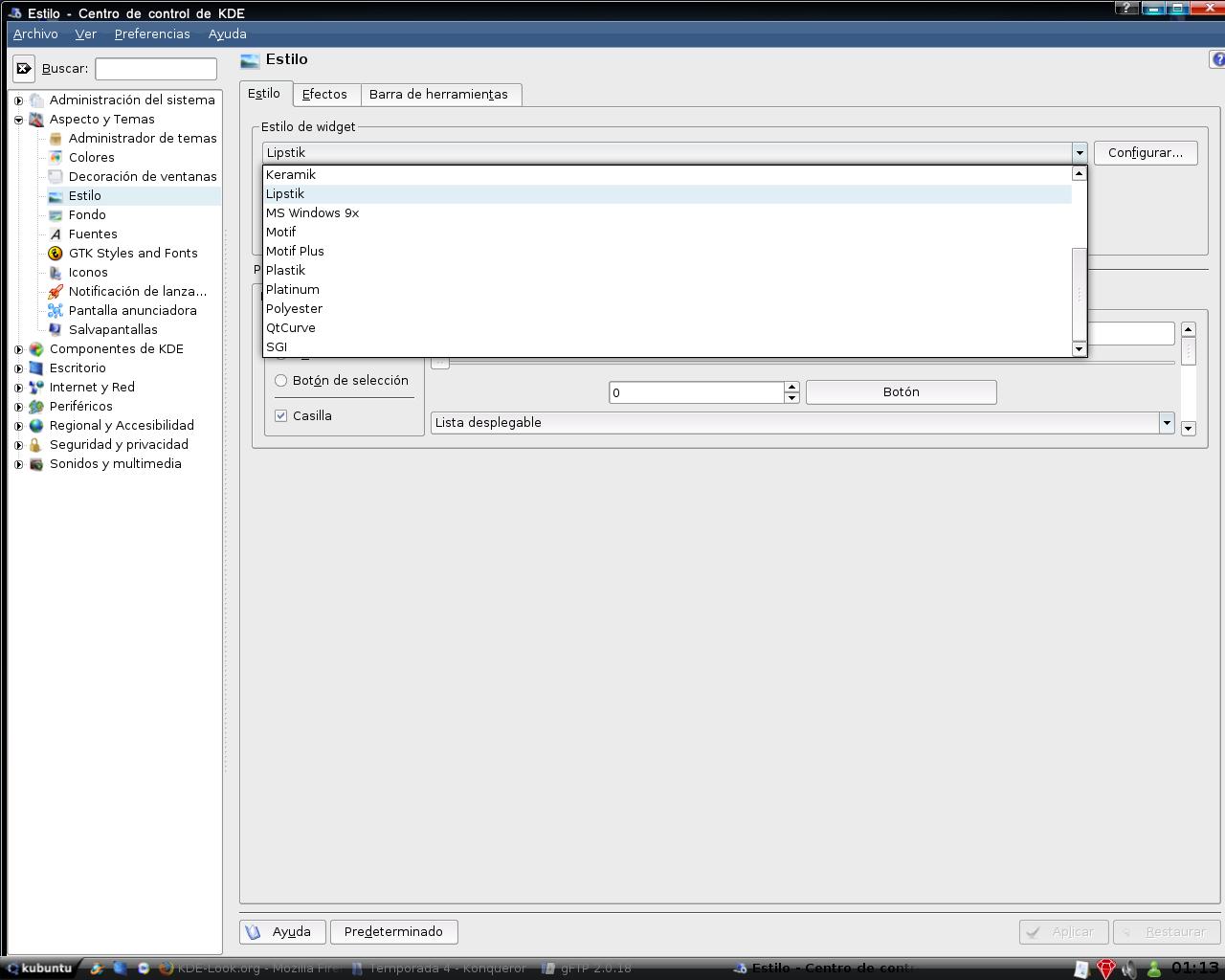Expand Regional y Accesibilidad node
Image resolution: width=1225 pixels, height=980 pixels.
click(18, 426)
